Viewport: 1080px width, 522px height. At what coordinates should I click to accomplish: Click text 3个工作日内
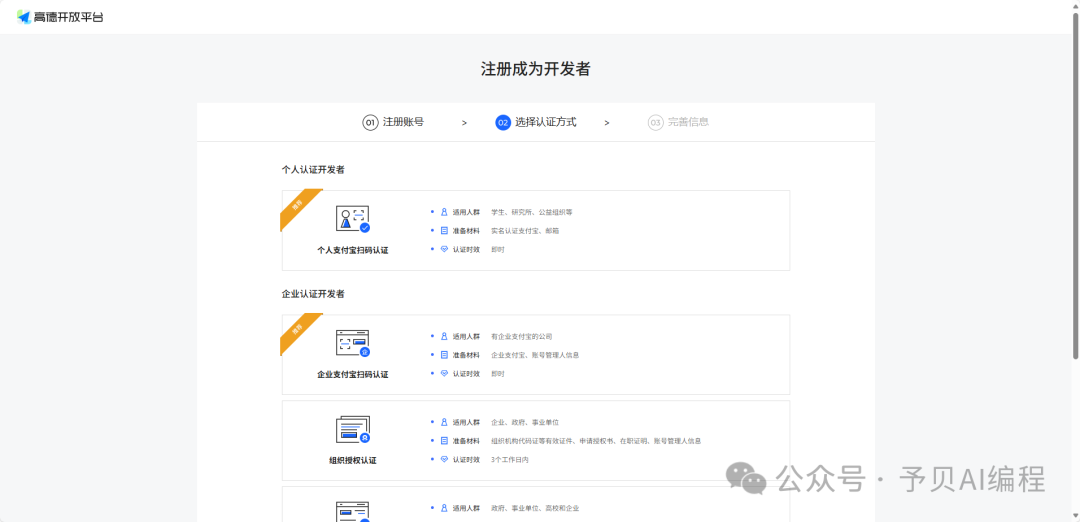tap(510, 459)
